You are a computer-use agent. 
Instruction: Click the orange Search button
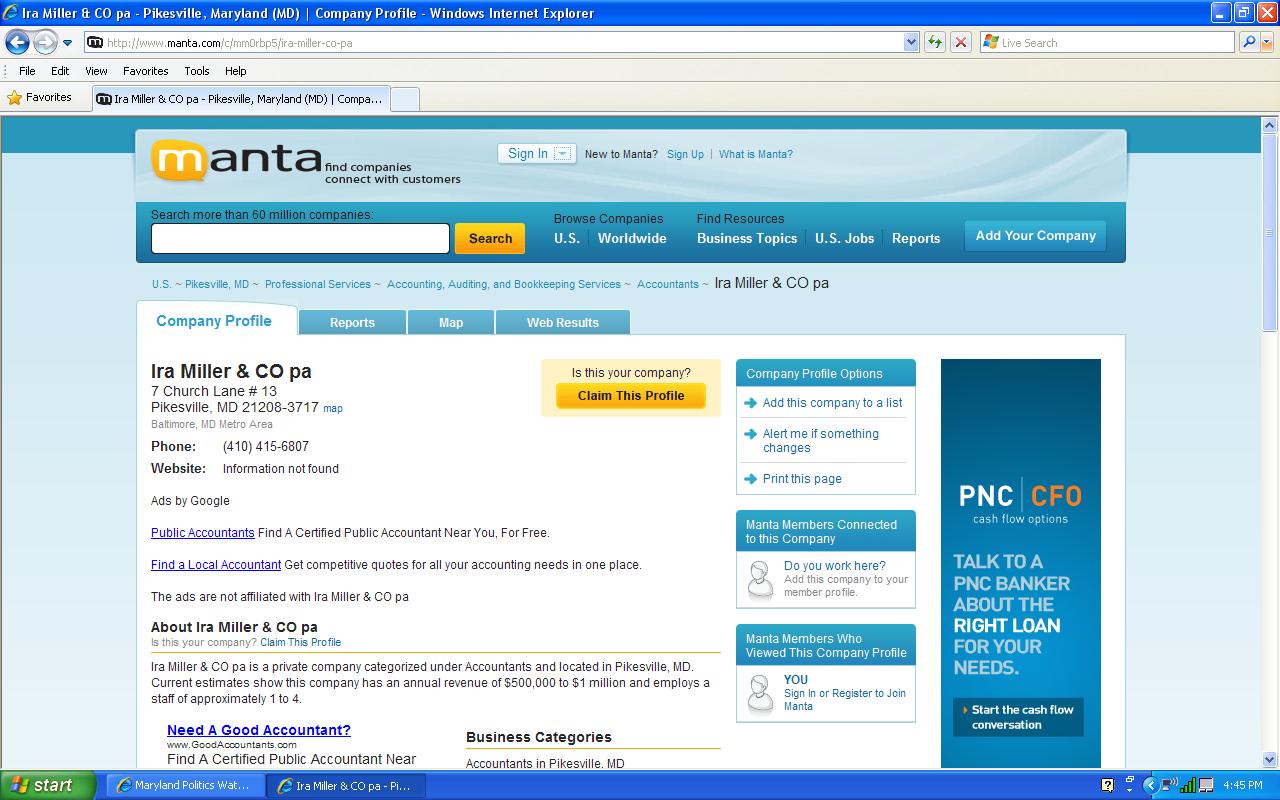coord(490,238)
